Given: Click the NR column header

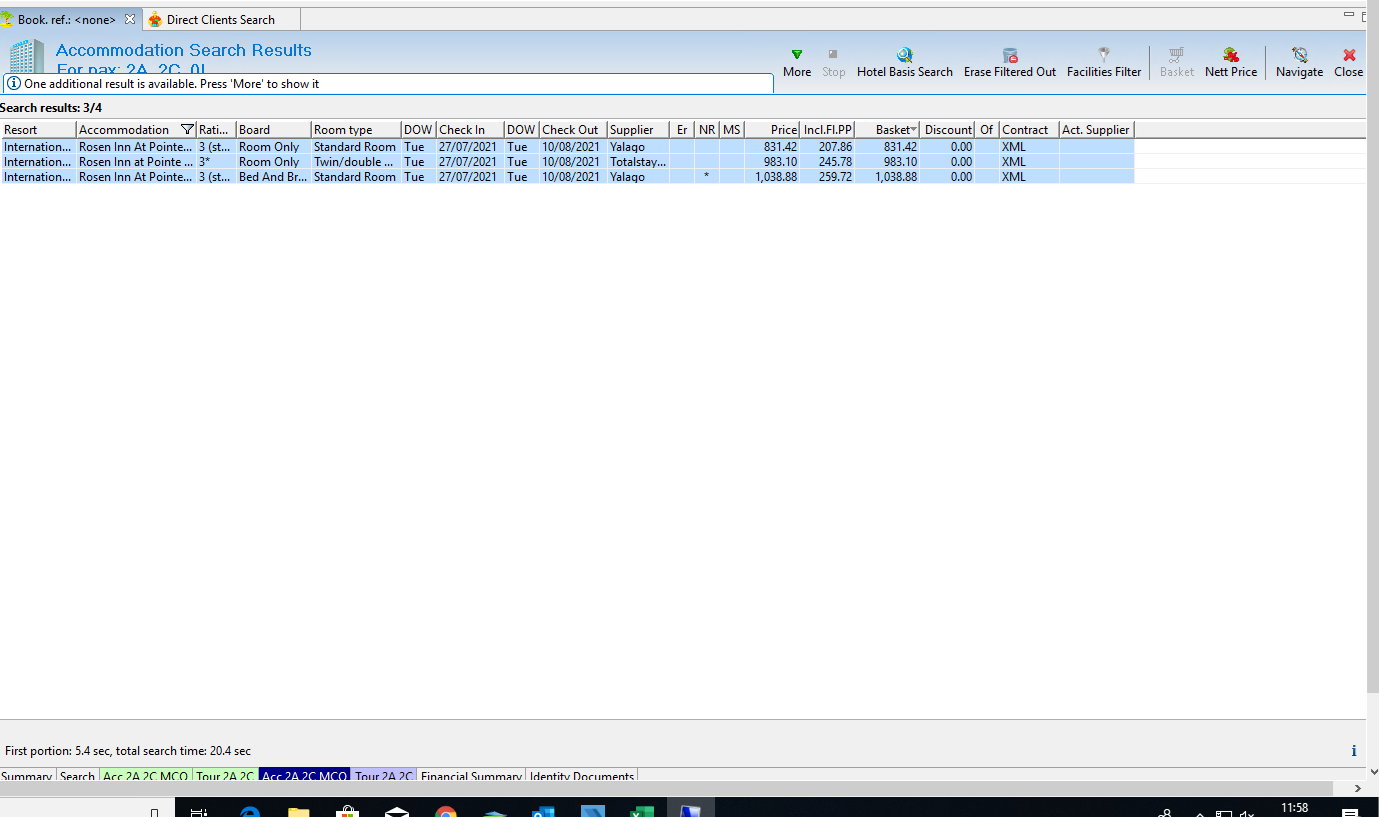Looking at the screenshot, I should (x=707, y=130).
